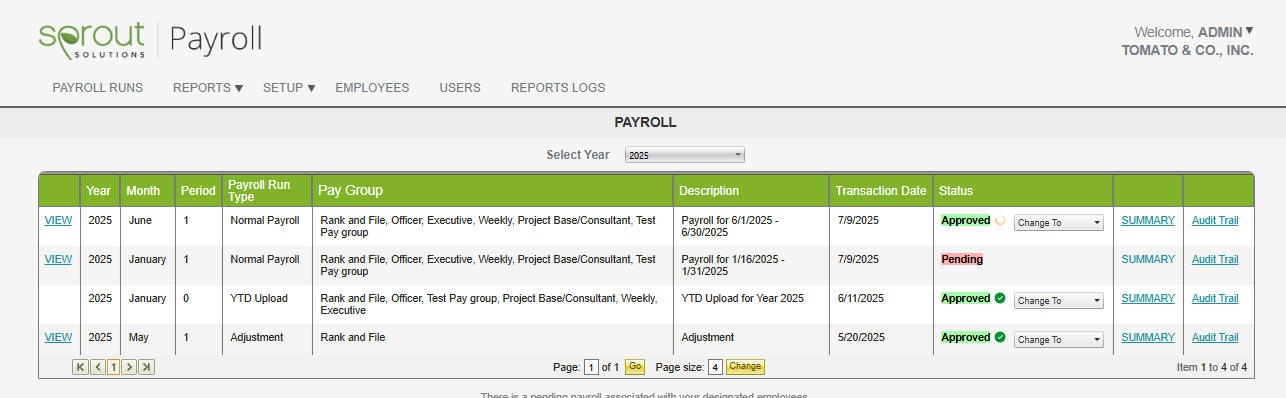This screenshot has width=1286, height=398.
Task: Go to last page pager icon
Action: 146,367
